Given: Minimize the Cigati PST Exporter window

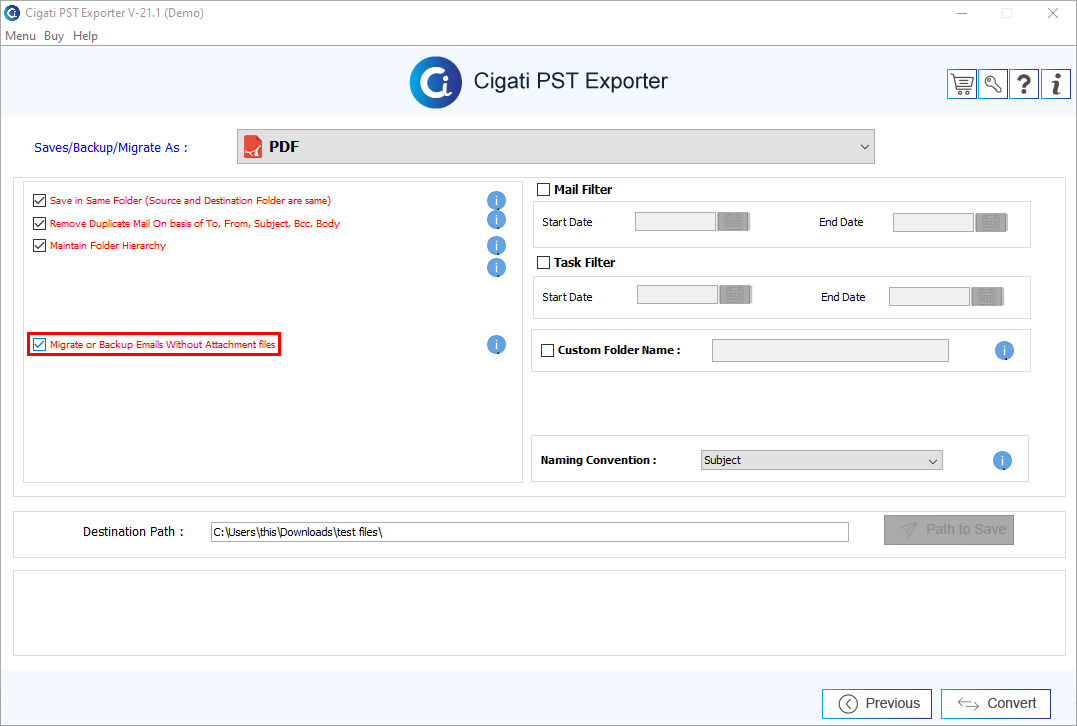Looking at the screenshot, I should 962,13.
